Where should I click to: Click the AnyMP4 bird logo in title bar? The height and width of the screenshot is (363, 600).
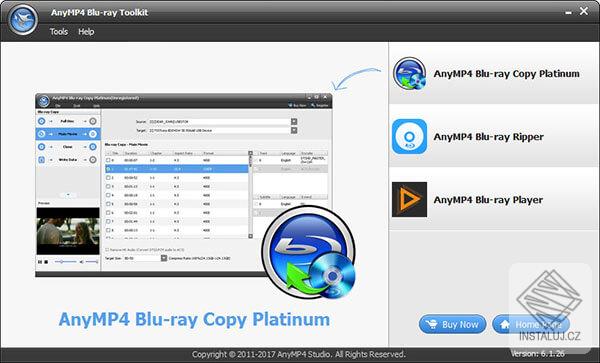click(x=23, y=20)
